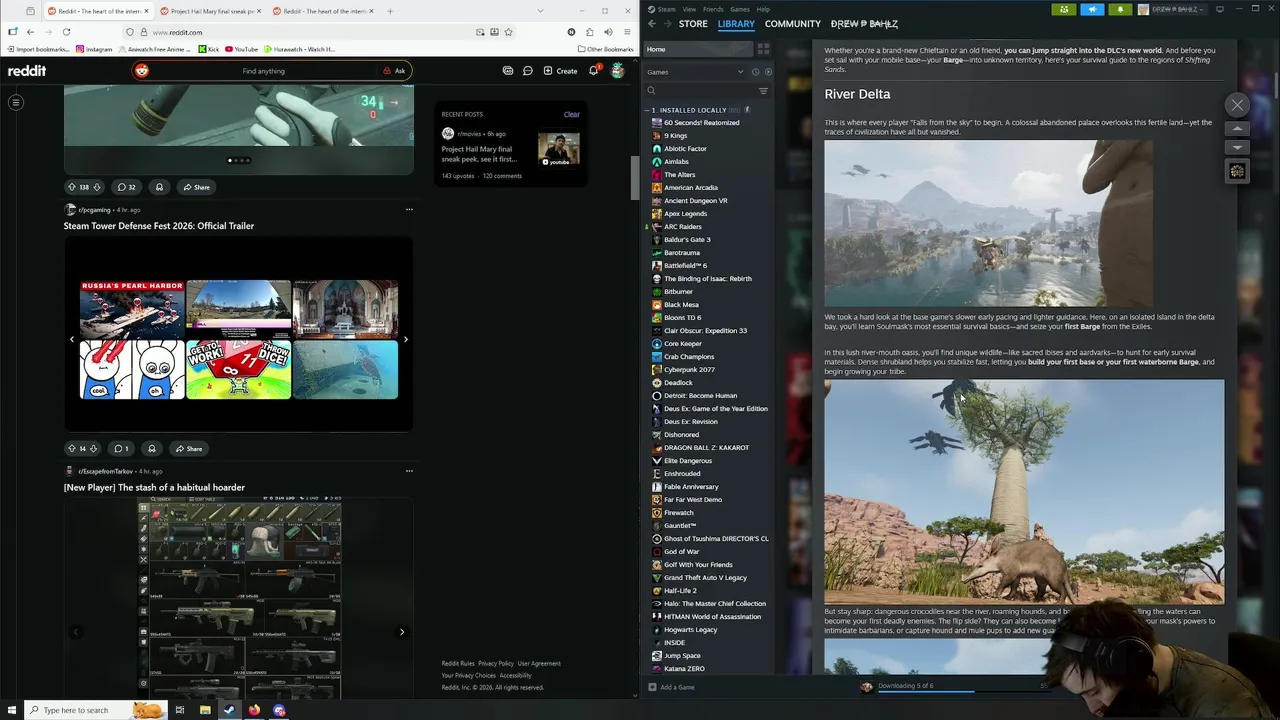Open View menu in Steam
Screen dimensions: 1280x720
click(690, 9)
